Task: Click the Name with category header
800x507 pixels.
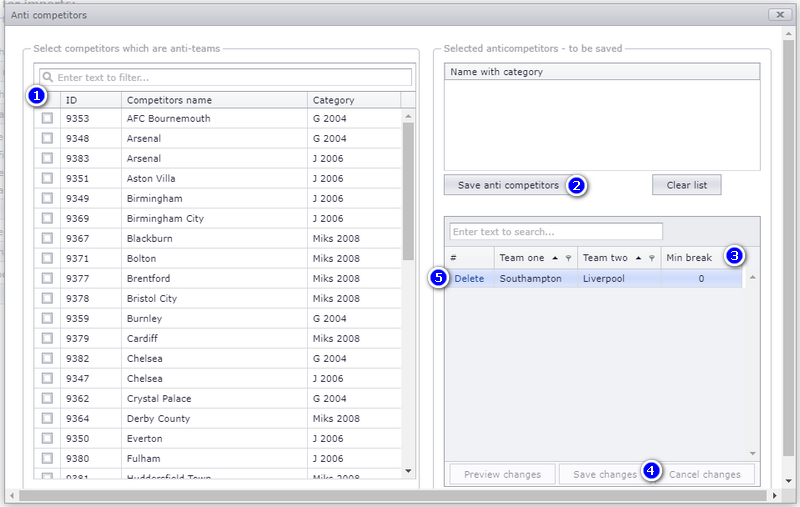Action: (602, 72)
